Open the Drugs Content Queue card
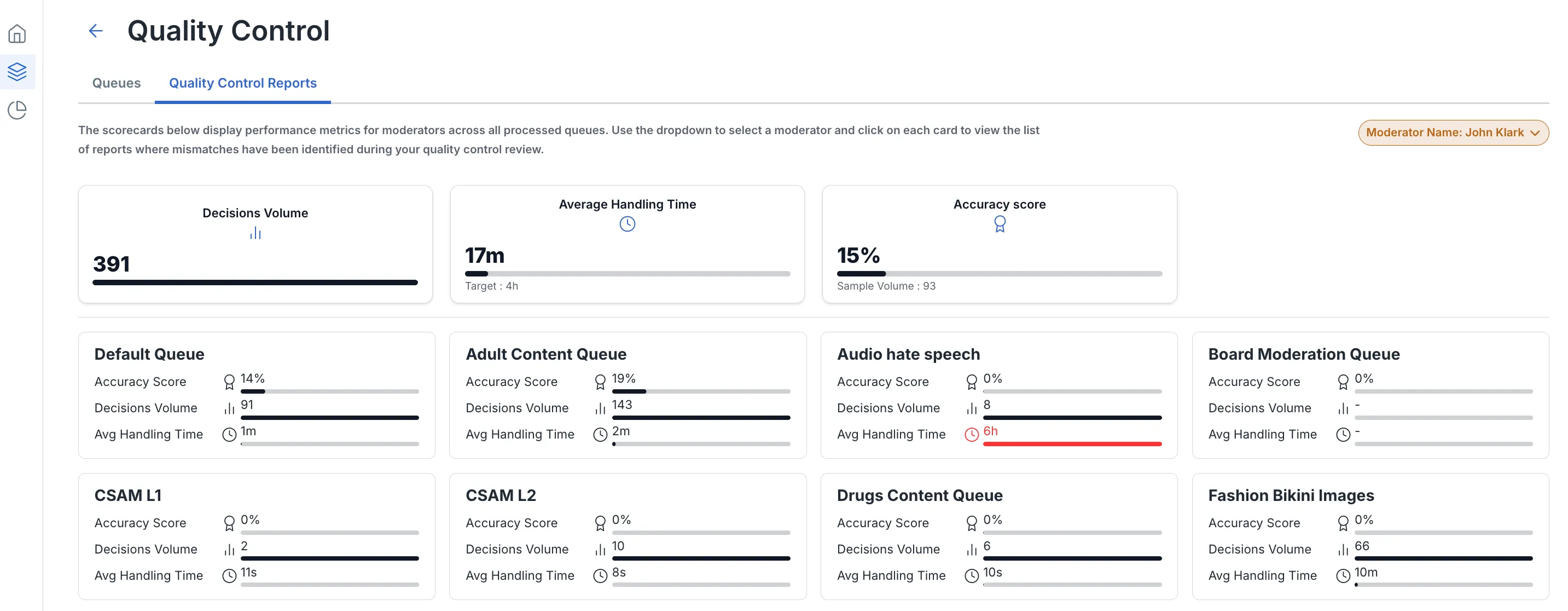This screenshot has width=1568, height=611. pyautogui.click(x=999, y=537)
